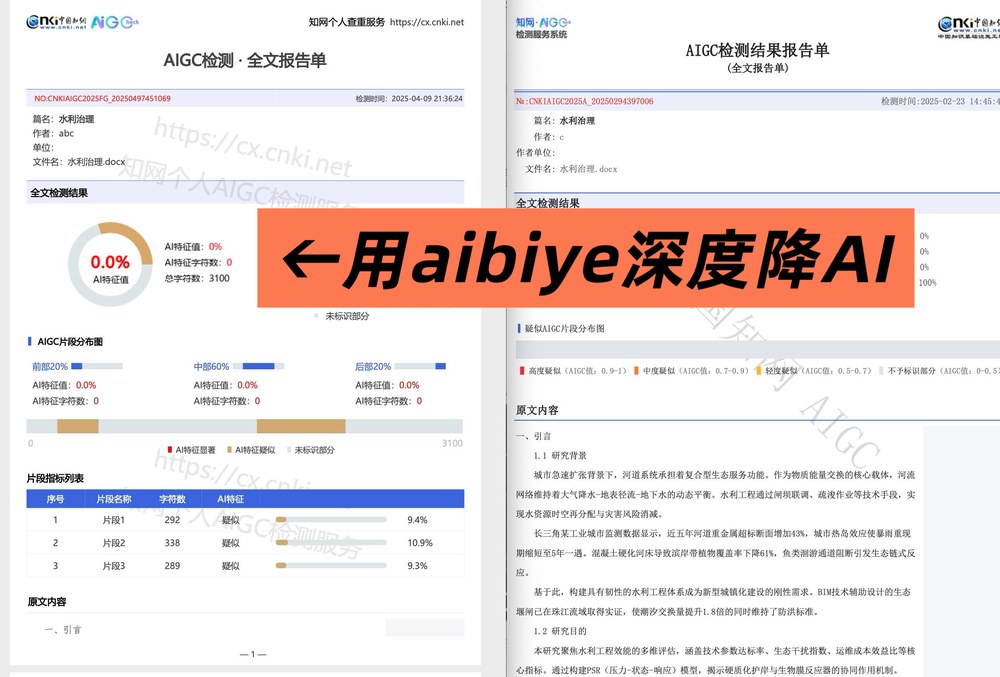Image resolution: width=1000 pixels, height=677 pixels.
Task: Click the 作者: abc line in left report
Action: 53,133
